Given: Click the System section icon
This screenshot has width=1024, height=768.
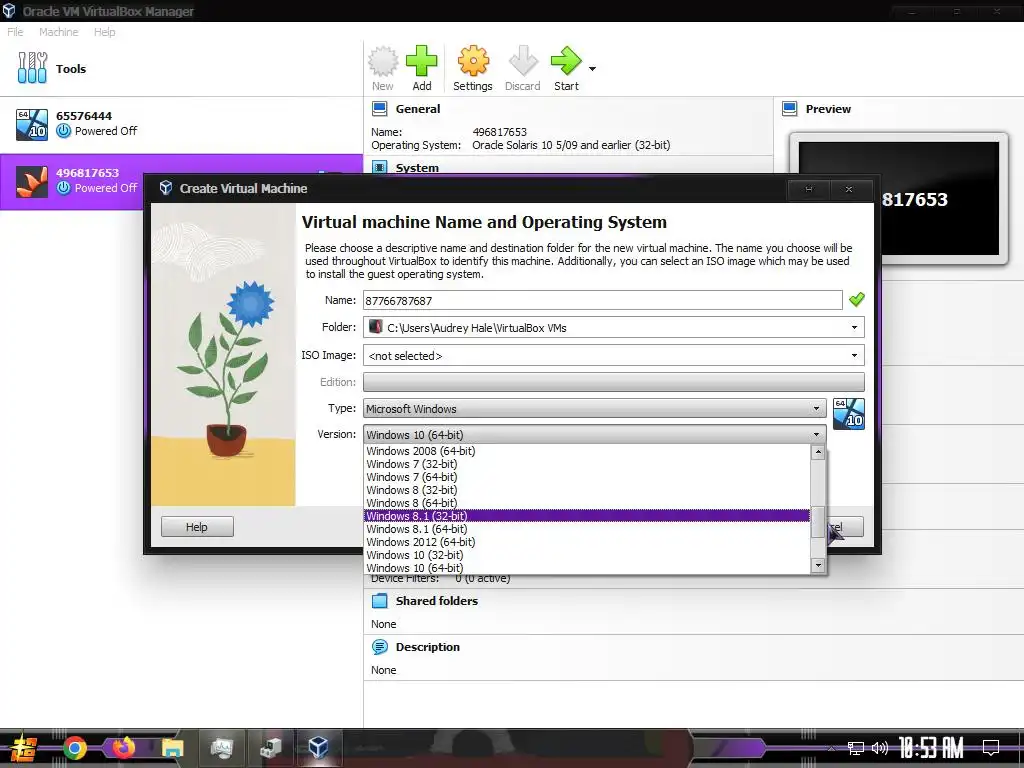Looking at the screenshot, I should [379, 167].
